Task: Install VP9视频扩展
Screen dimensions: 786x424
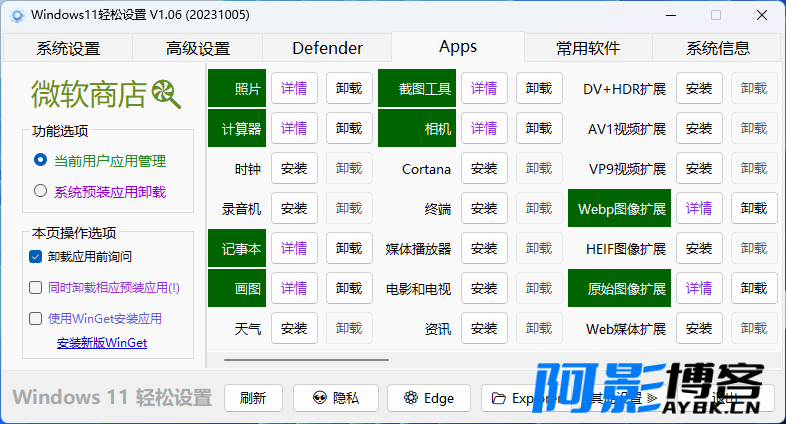Action: [699, 168]
